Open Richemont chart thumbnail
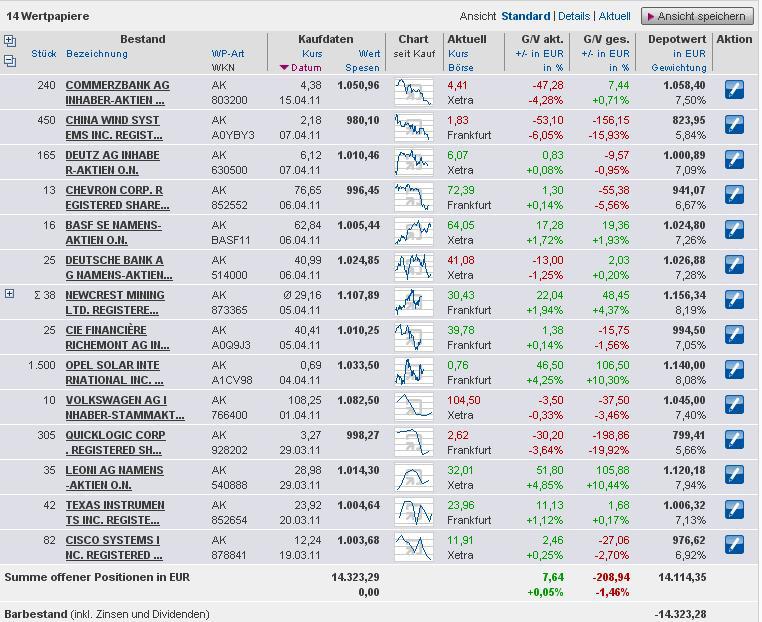Screen dimensions: 762x622 [414, 337]
